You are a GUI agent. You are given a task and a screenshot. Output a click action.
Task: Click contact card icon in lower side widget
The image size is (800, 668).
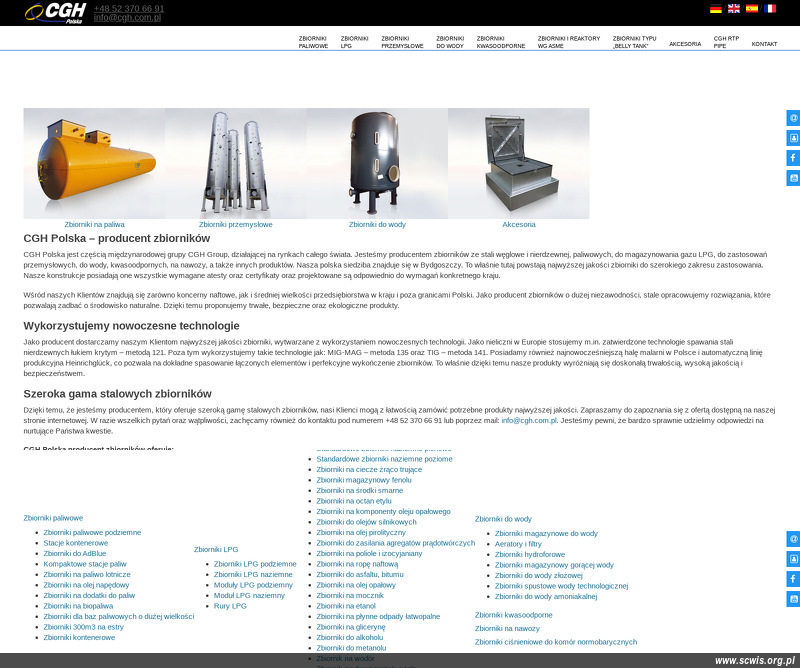click(x=793, y=559)
